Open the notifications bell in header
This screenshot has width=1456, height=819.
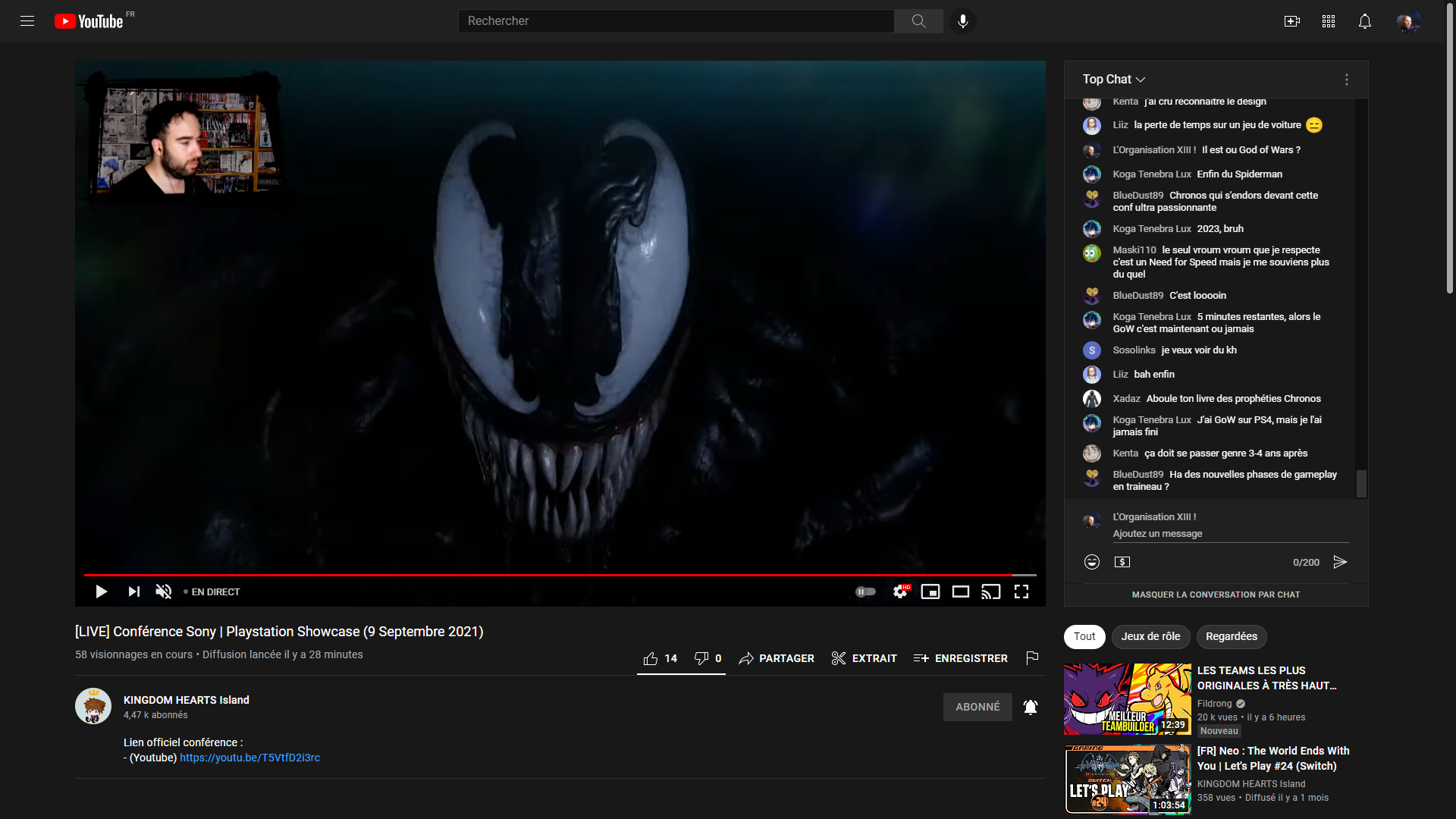tap(1365, 21)
